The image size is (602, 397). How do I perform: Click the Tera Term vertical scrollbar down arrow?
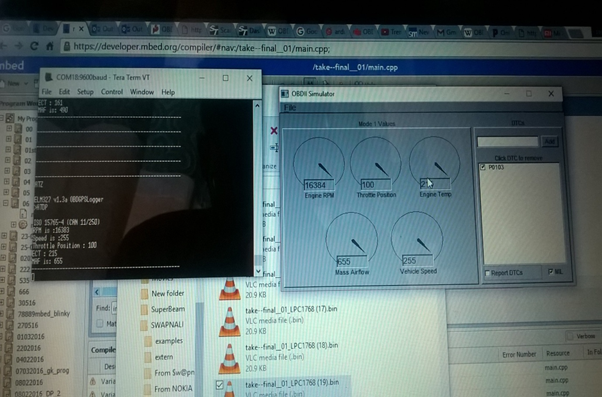click(258, 271)
